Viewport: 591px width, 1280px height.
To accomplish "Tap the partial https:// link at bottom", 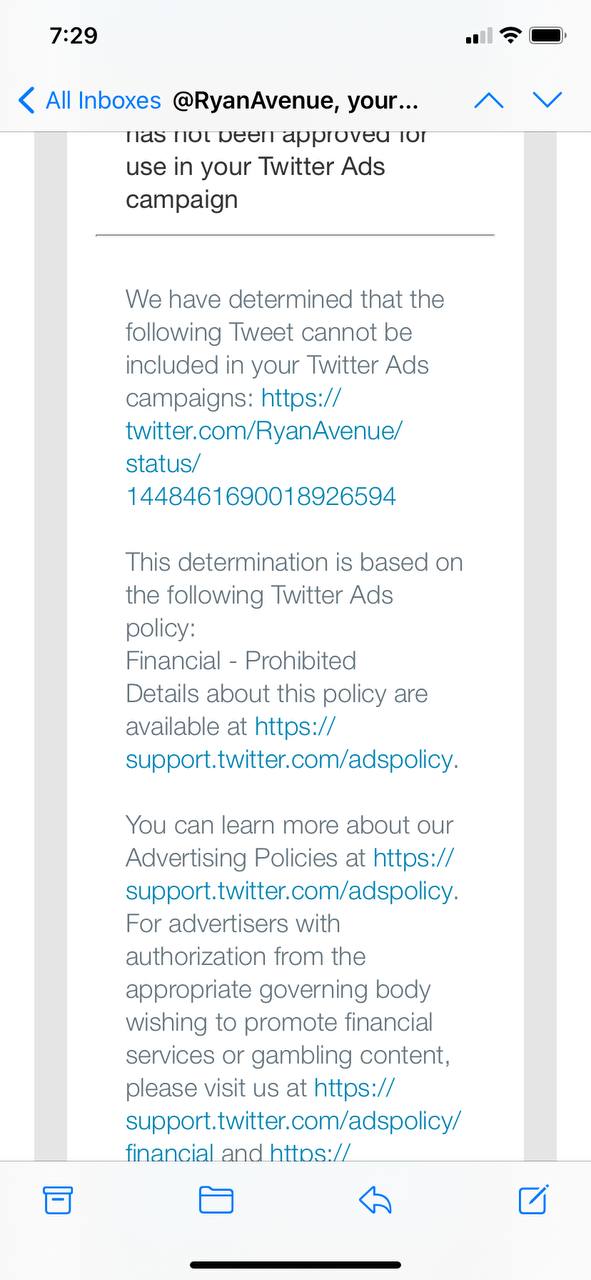I will coord(309,1153).
